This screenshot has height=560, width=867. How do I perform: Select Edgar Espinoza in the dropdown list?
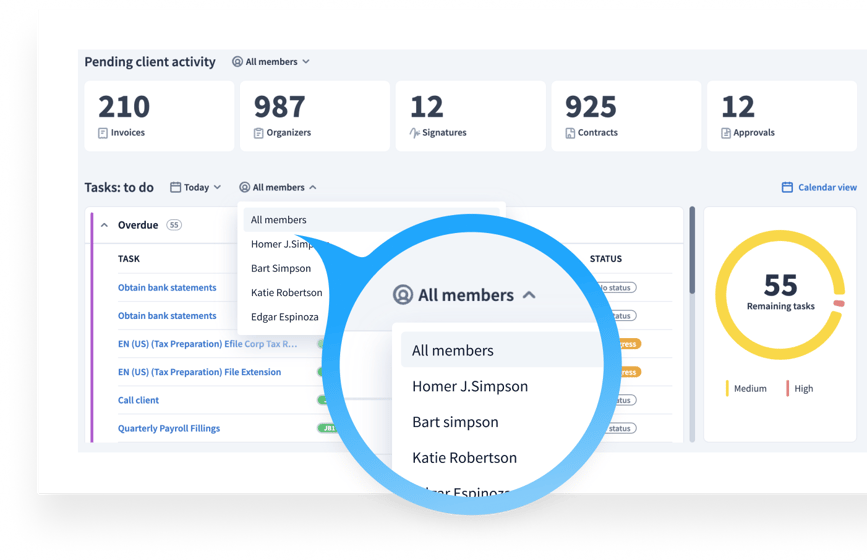[x=285, y=317]
